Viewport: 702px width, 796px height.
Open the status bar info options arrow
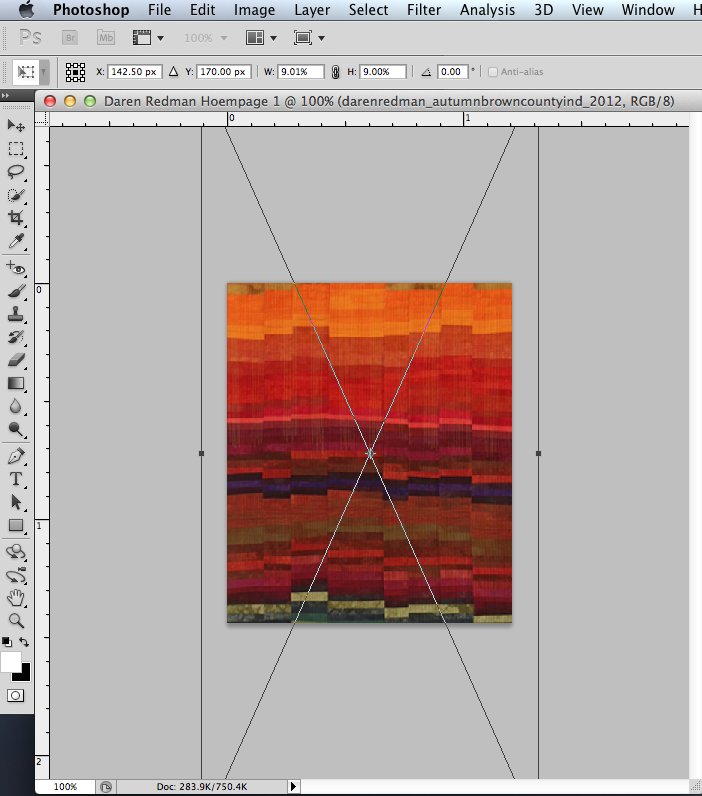(x=293, y=786)
